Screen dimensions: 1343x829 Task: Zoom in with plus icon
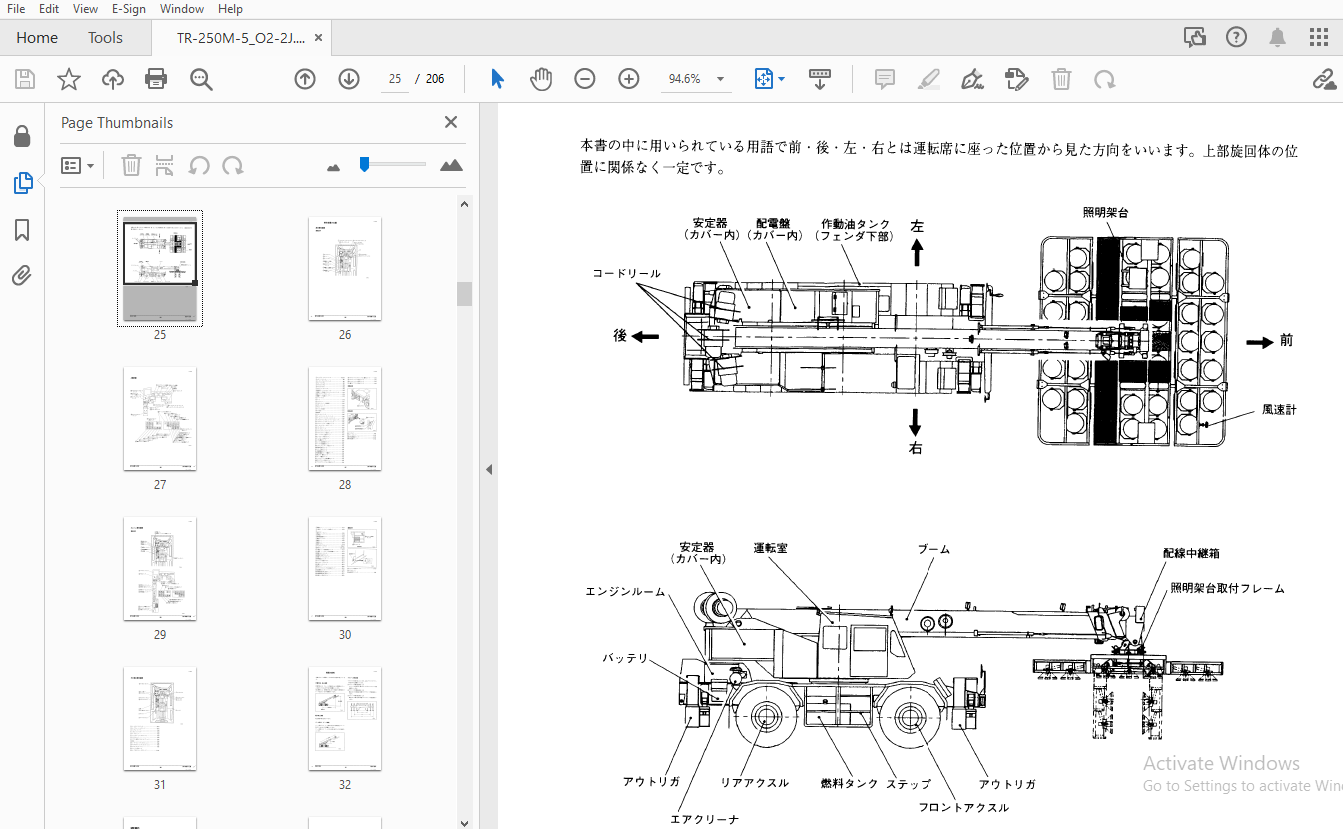coord(629,79)
